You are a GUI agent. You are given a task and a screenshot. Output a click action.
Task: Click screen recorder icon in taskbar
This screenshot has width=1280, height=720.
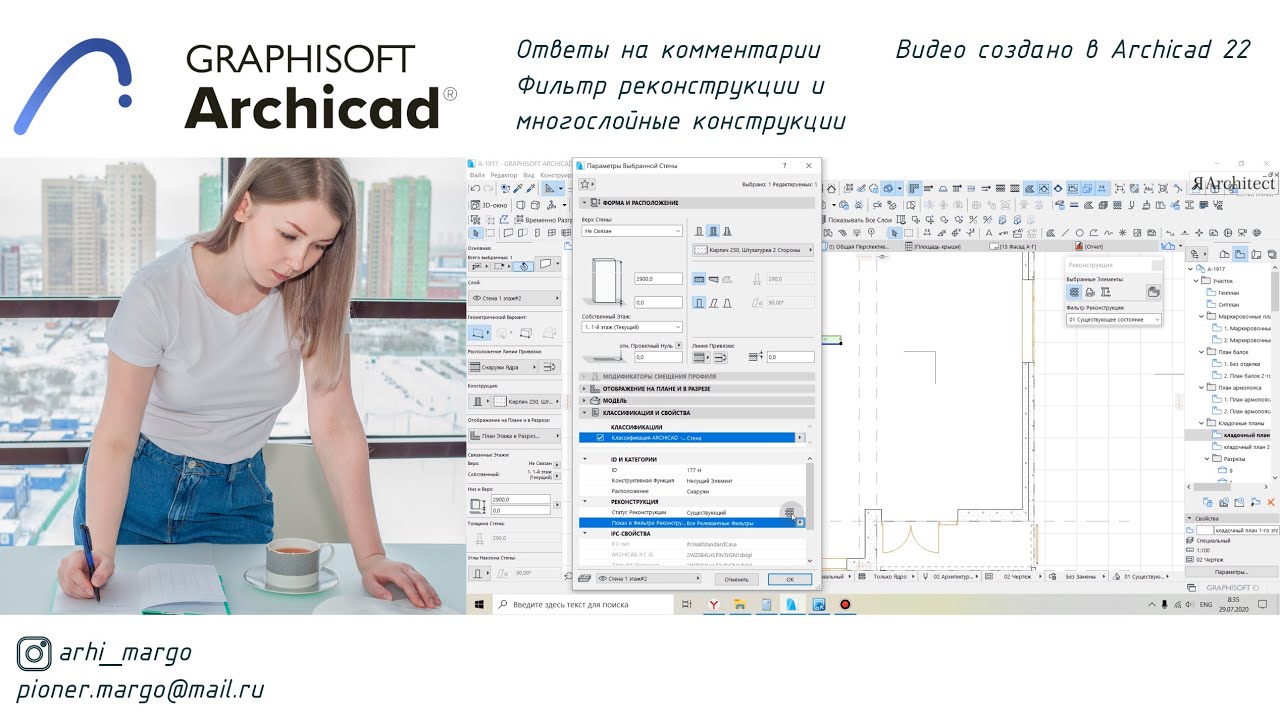pos(845,604)
